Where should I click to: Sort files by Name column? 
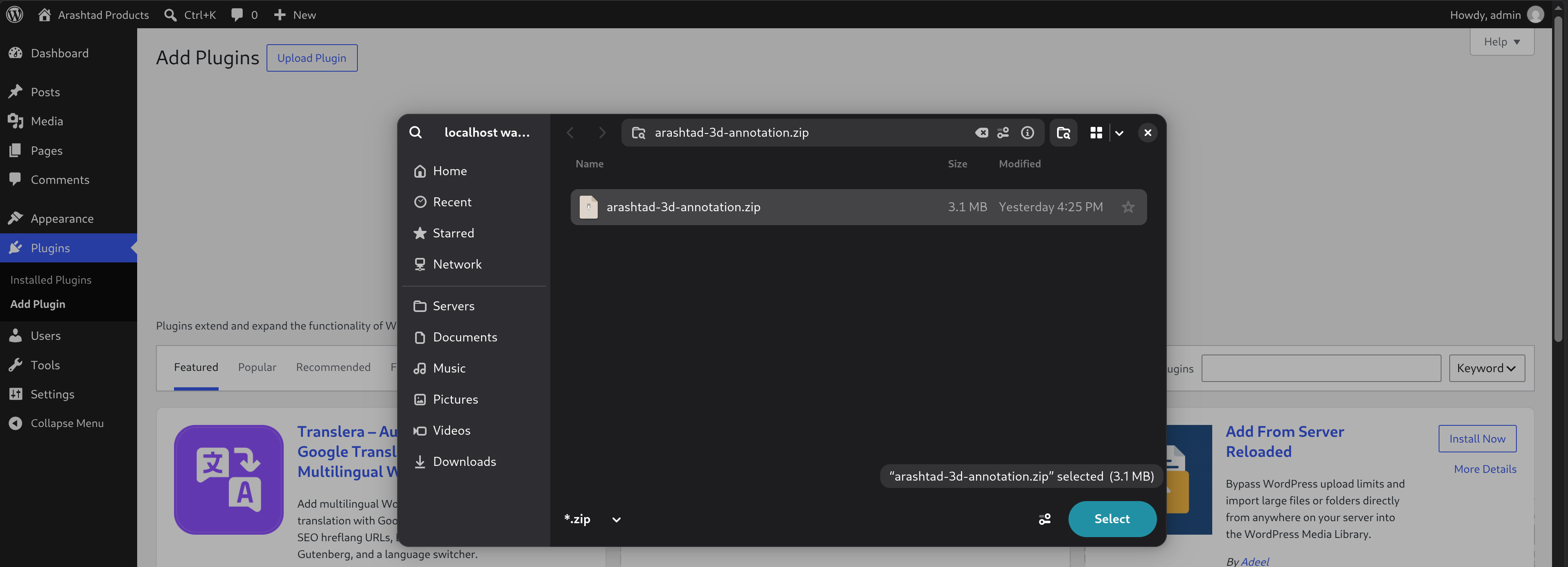pos(589,164)
